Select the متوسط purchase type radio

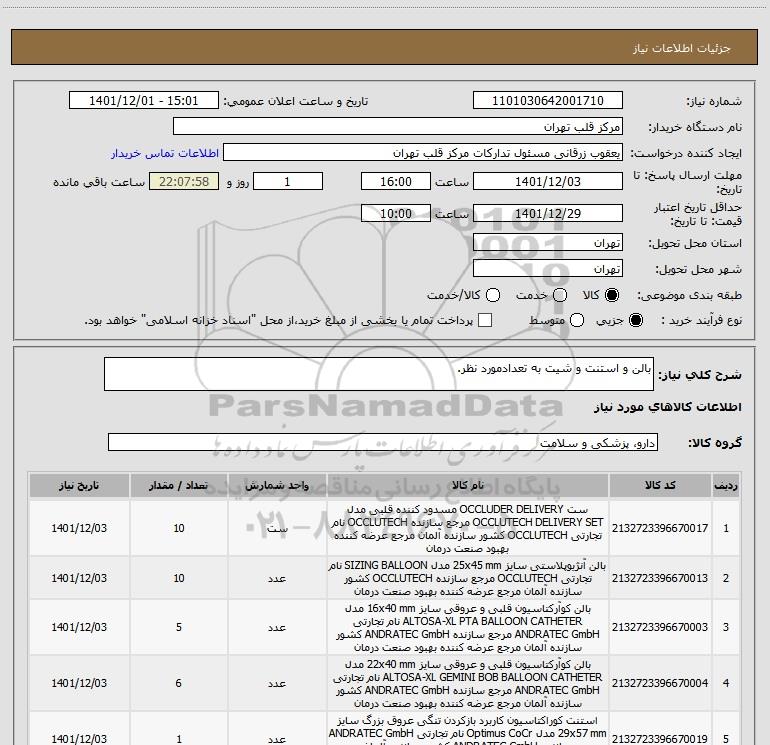point(577,320)
